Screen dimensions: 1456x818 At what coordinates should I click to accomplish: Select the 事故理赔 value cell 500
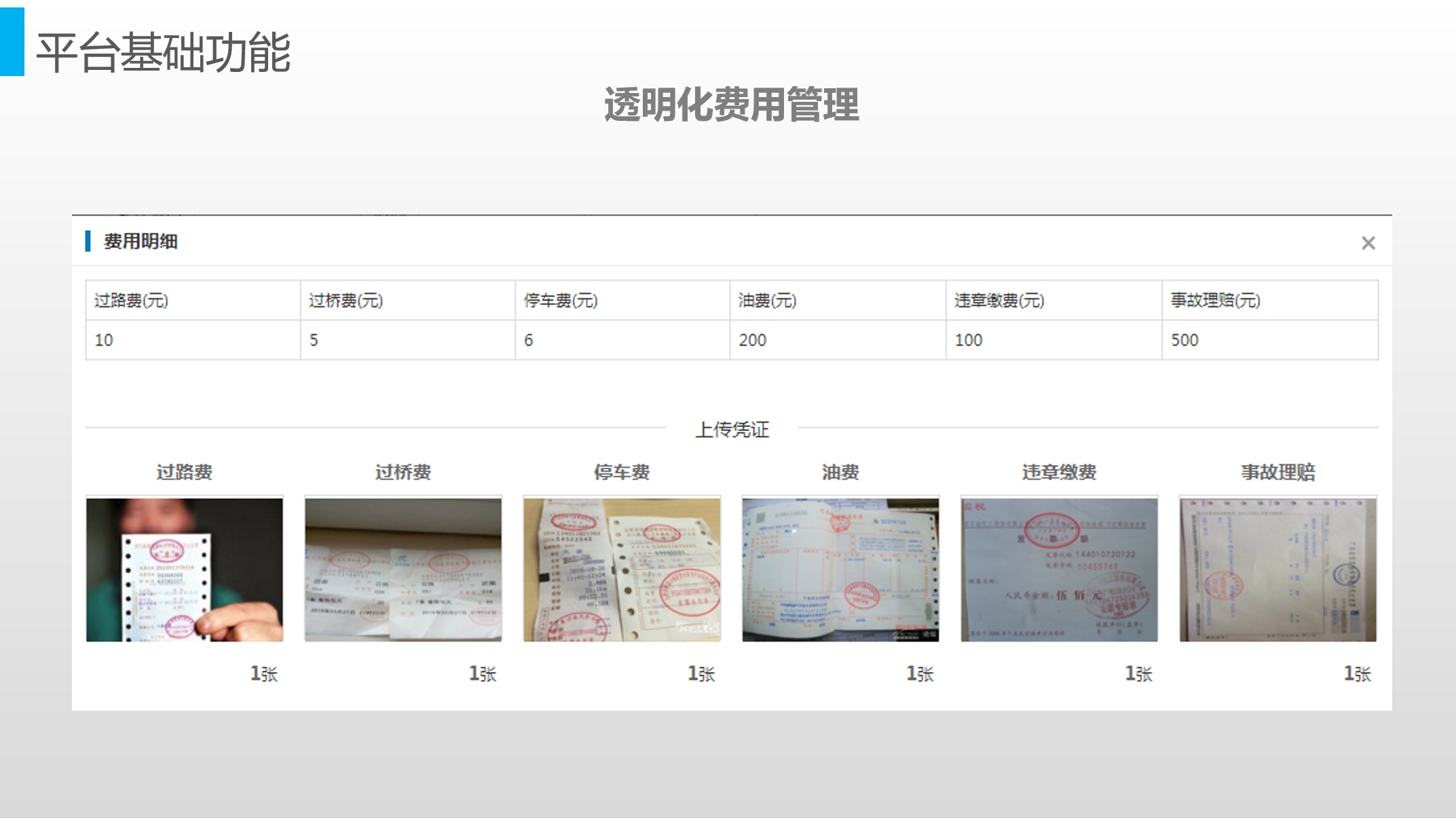tap(1184, 340)
